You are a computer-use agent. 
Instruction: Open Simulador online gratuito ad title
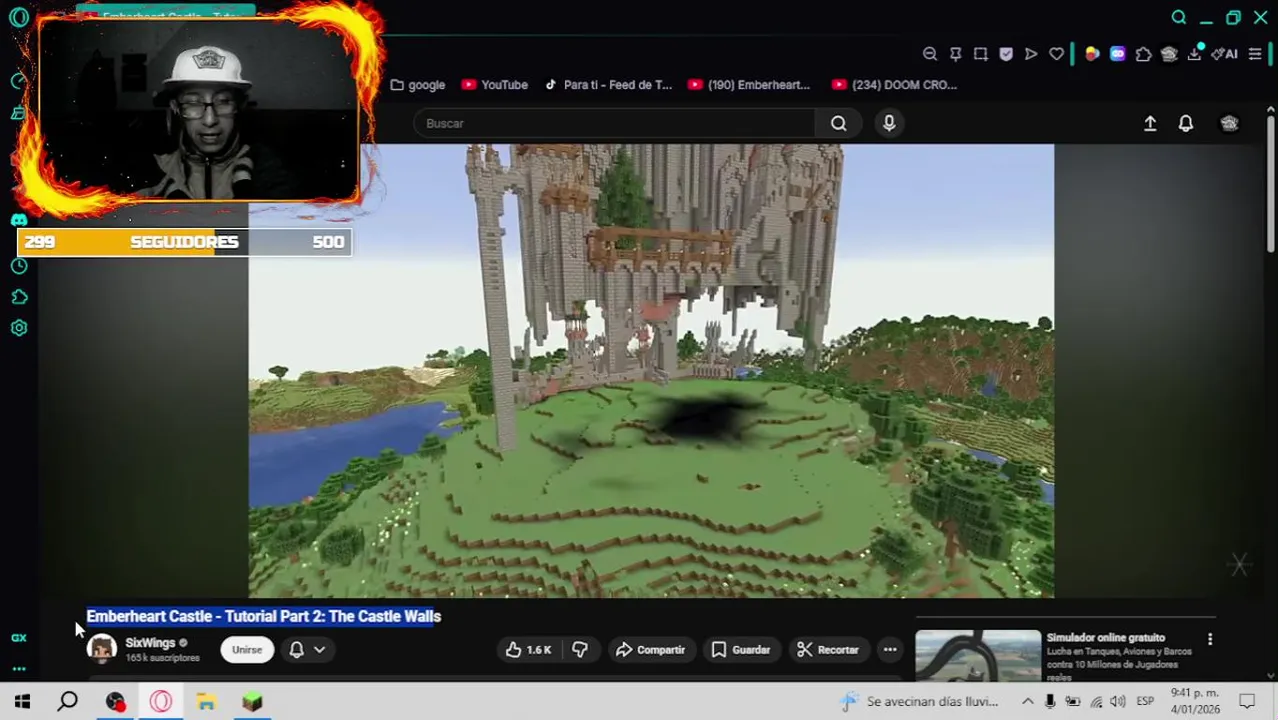click(x=1106, y=637)
